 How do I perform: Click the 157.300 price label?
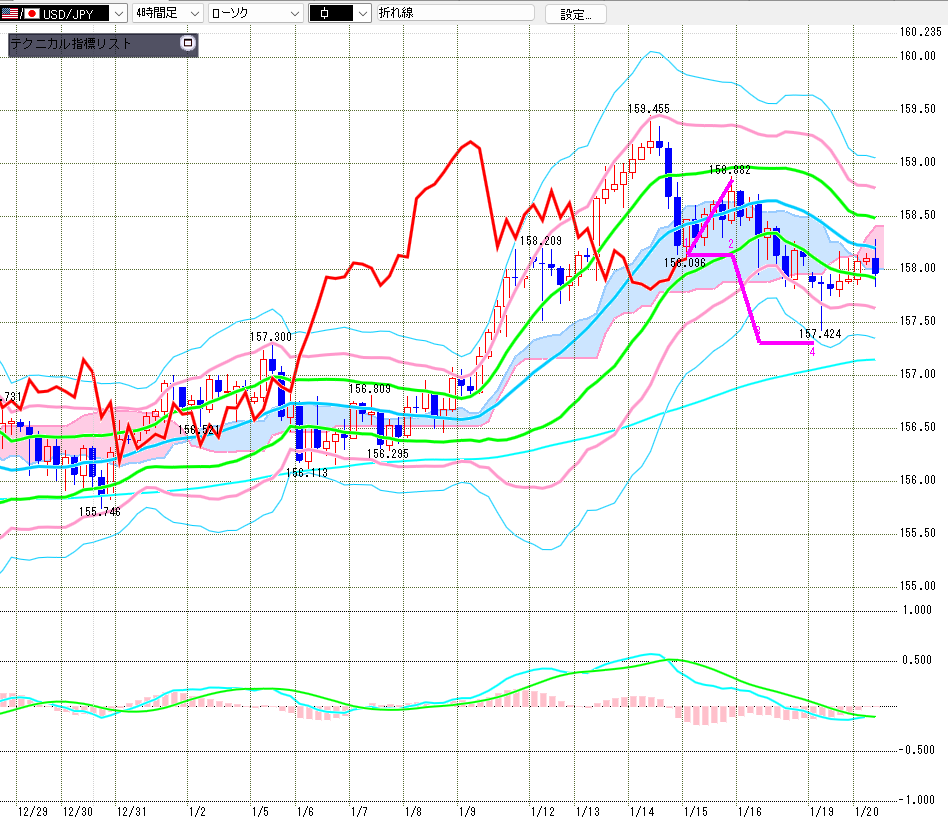pos(270,337)
